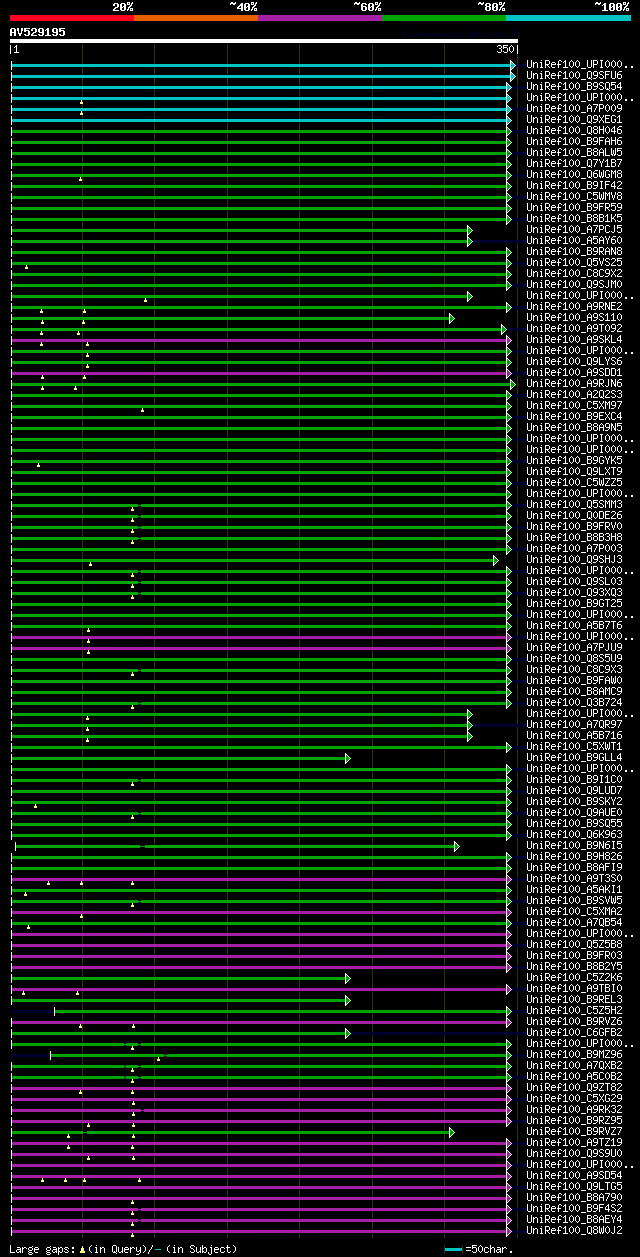Click hit label UniRef100_B9EXC4
Viewport: 640px width, 1257px height.
(574, 416)
